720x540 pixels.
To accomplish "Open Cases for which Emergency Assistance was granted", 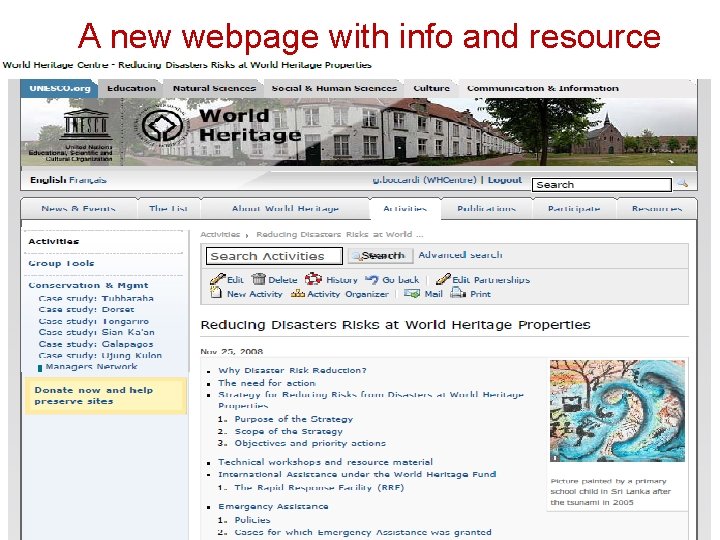I will click(363, 532).
